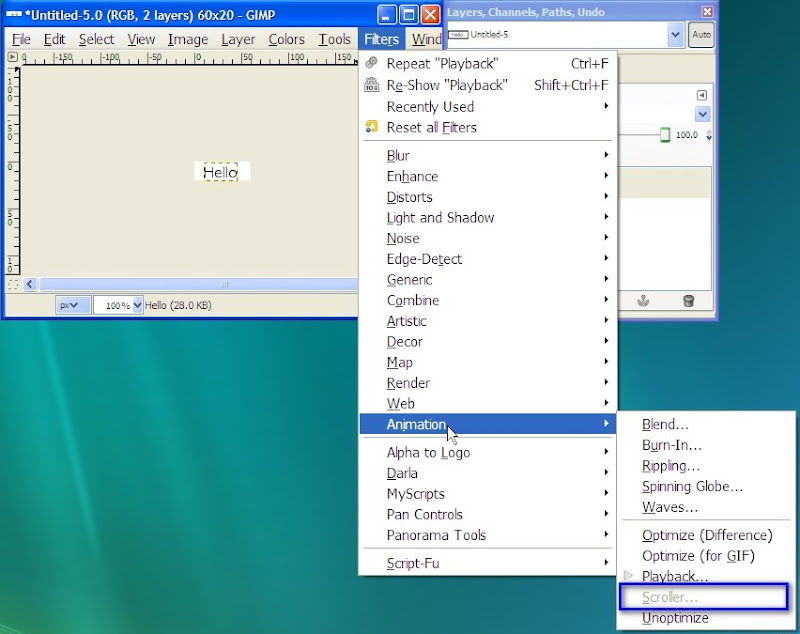Open Alpha to Logo submenu
Viewport: 800px width, 634px height.
click(488, 452)
